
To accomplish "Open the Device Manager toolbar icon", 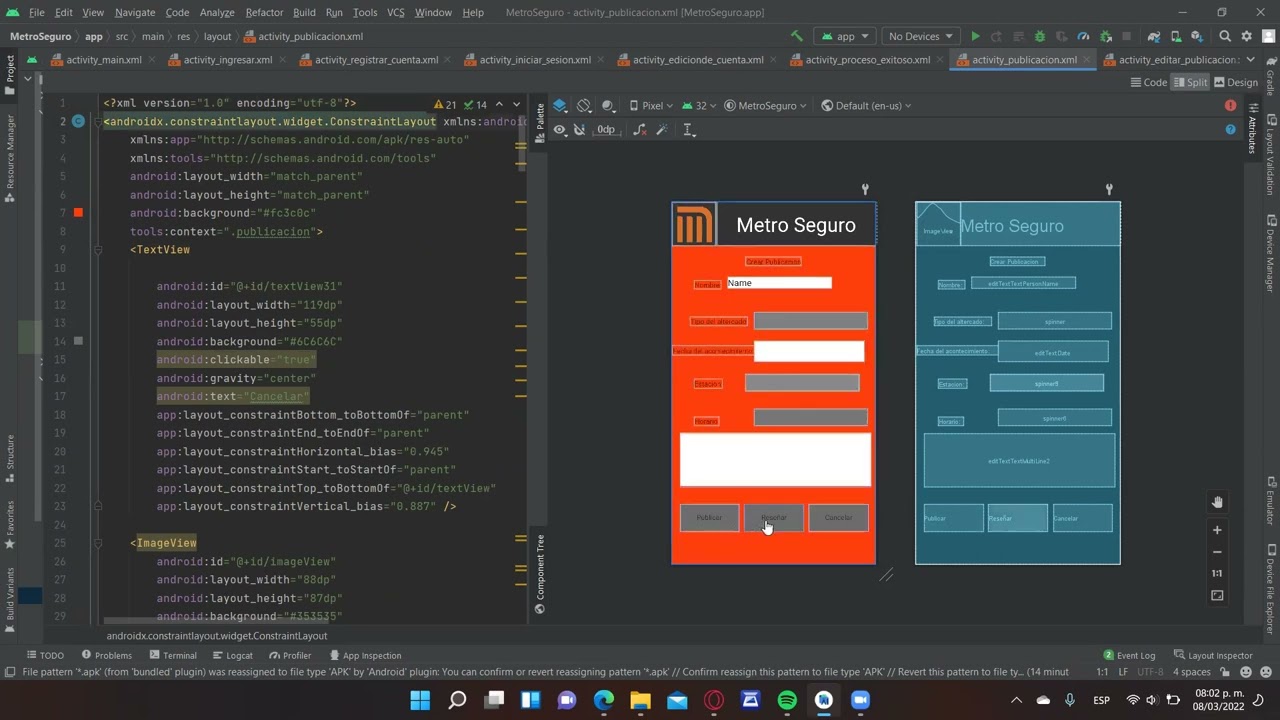I will (1176, 36).
